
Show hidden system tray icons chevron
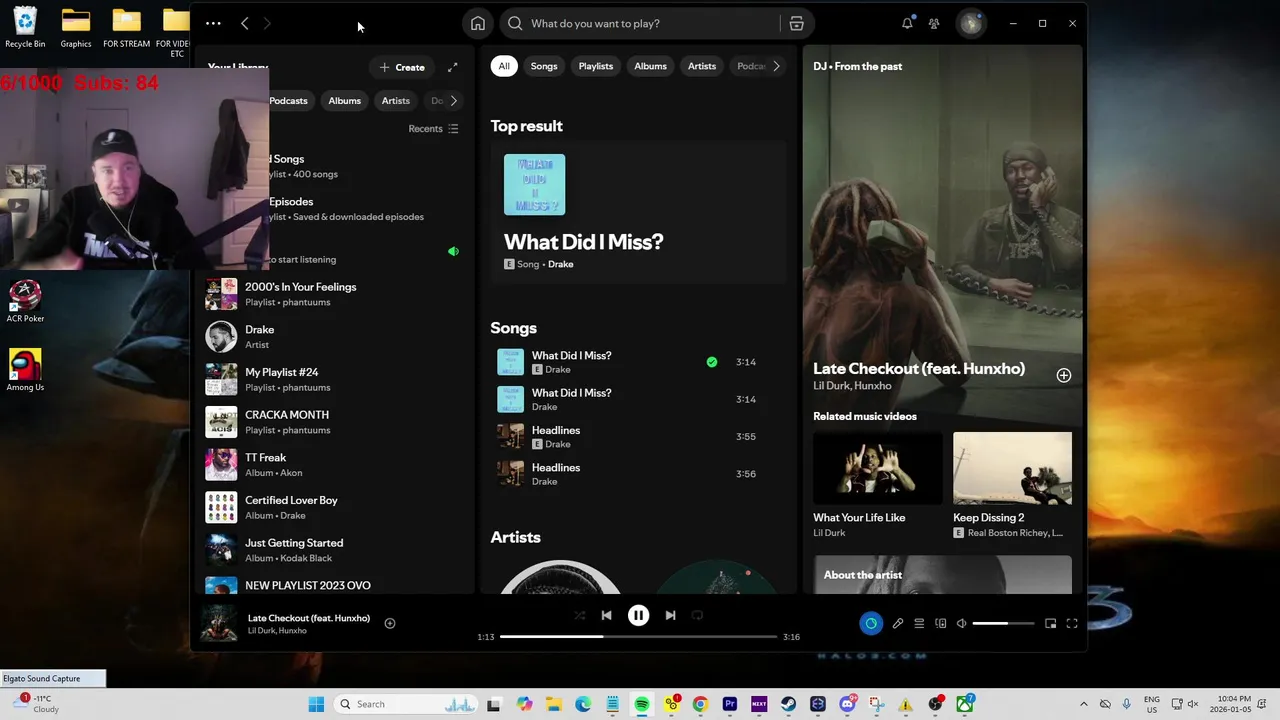point(1083,704)
